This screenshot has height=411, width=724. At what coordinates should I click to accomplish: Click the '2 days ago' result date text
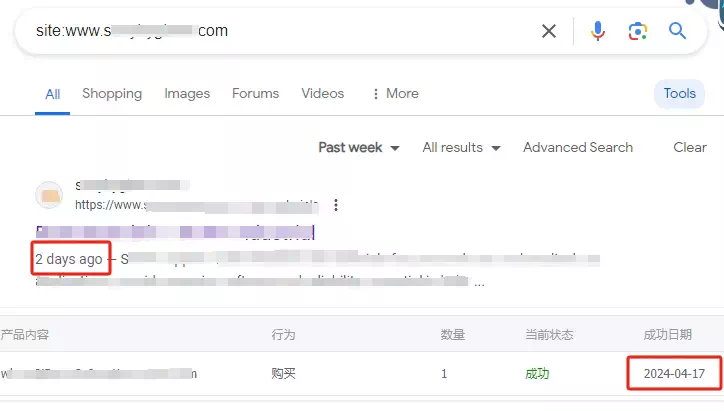(x=69, y=259)
